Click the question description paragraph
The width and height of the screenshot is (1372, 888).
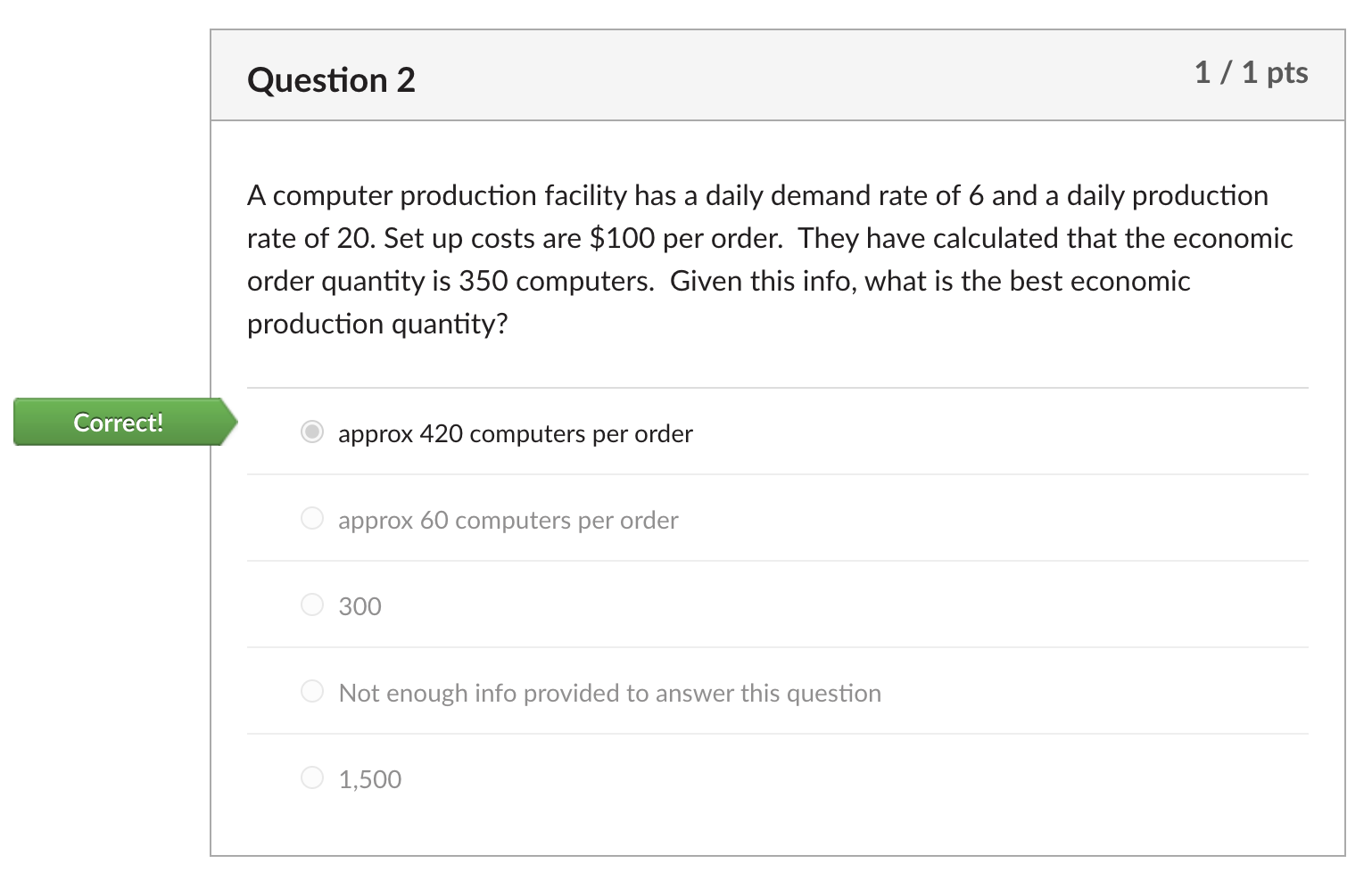769,259
